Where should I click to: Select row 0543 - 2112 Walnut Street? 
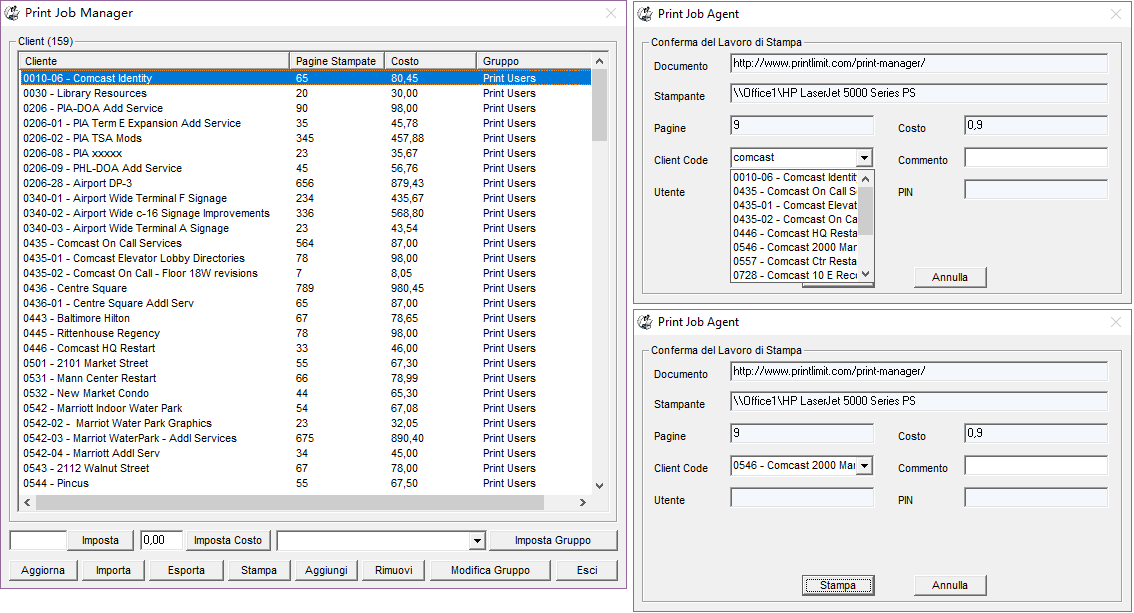(x=305, y=468)
